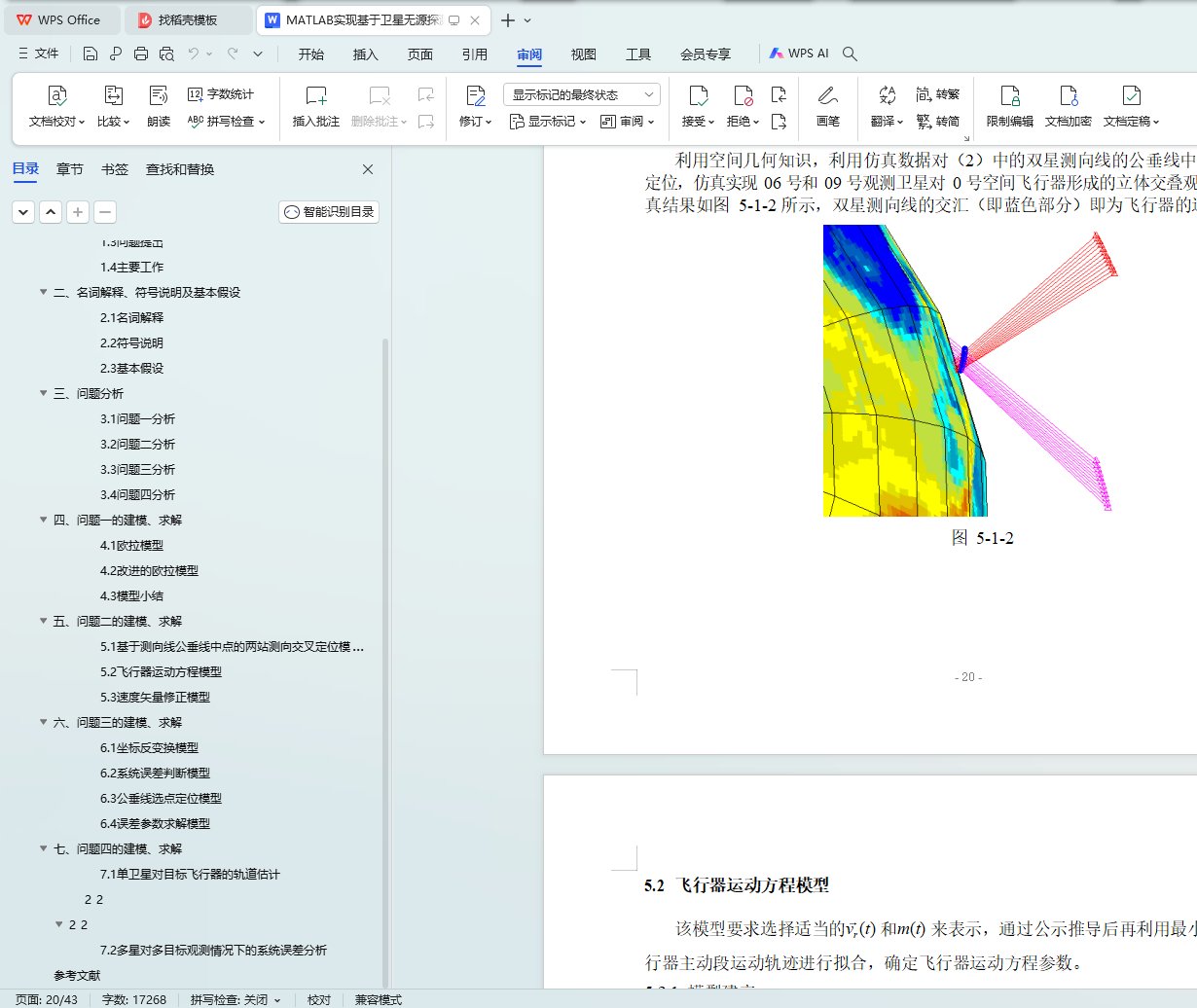Open Print Preview from quick access bar
Viewport: 1197px width, 1008px height.
point(166,54)
